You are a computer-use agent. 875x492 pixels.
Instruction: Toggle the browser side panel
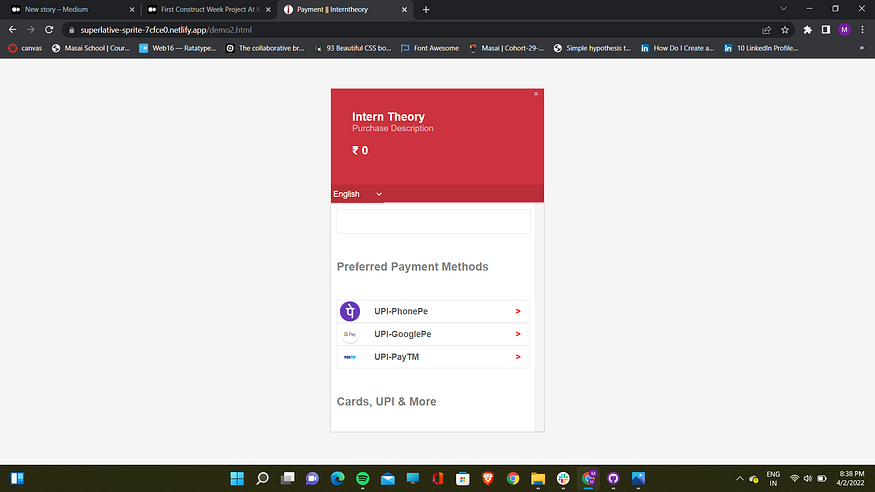click(826, 30)
